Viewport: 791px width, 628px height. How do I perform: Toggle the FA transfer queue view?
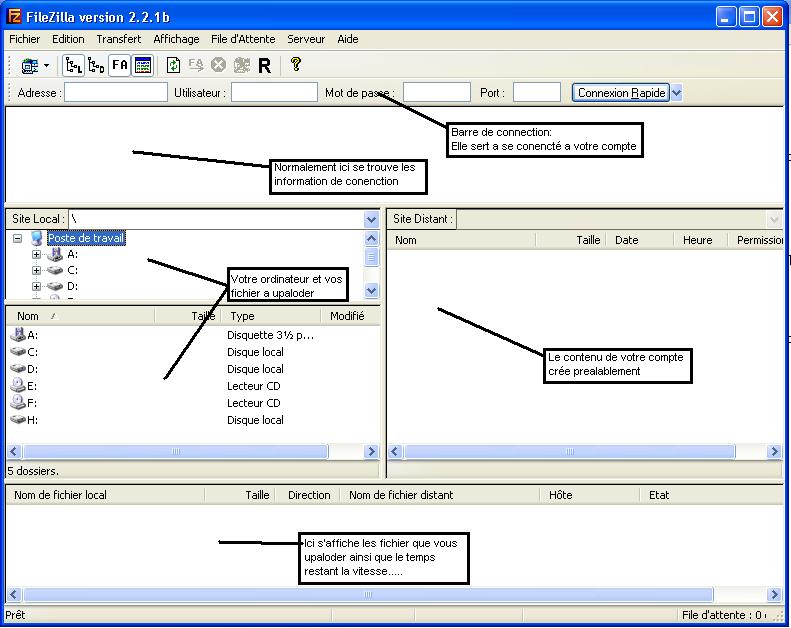(120, 66)
